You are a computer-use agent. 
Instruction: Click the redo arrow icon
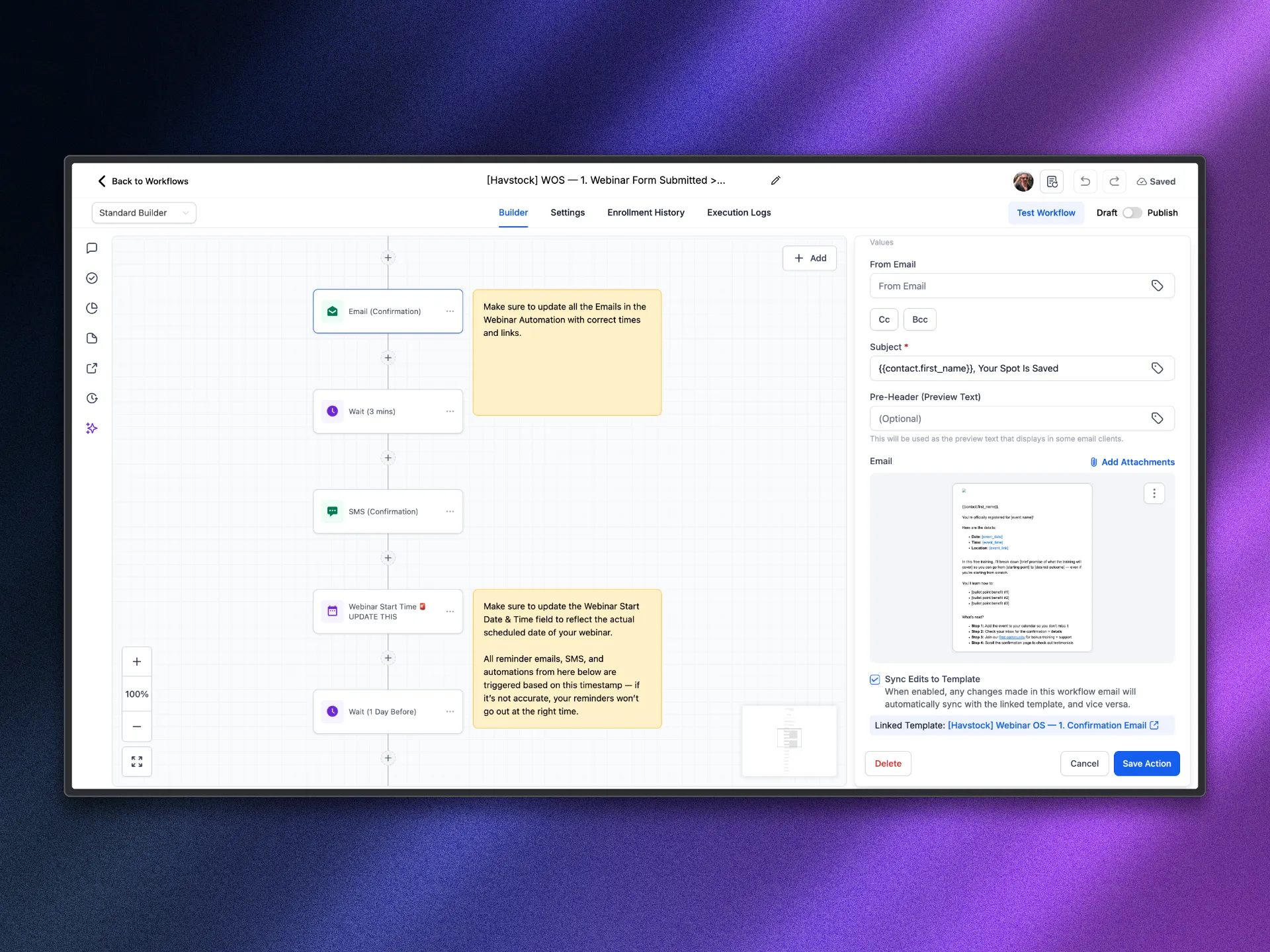1114,181
